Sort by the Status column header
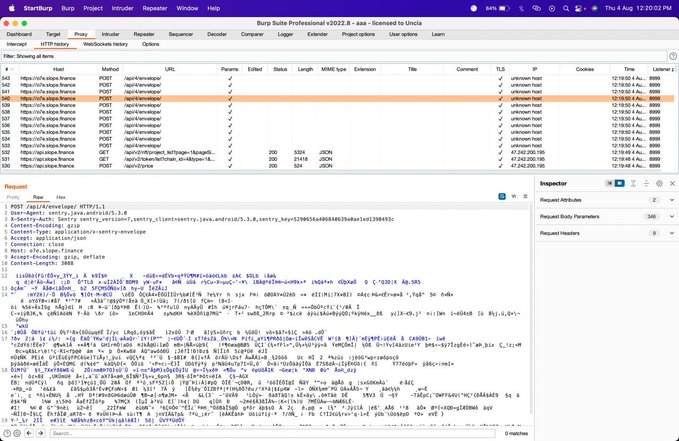The image size is (679, 441). click(280, 69)
